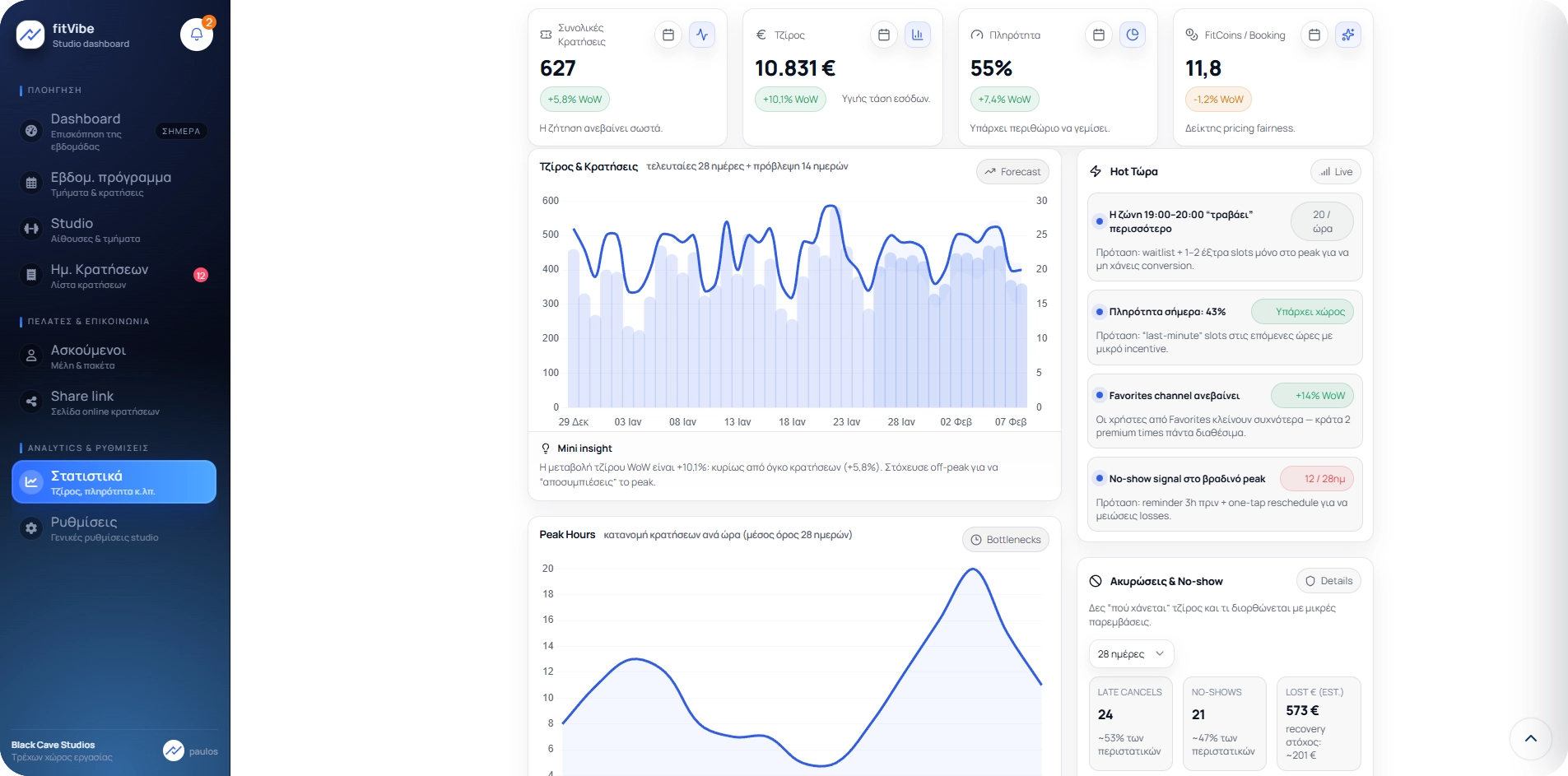Toggle the Live indicator on Hot Τώρα panel
1568x776 pixels.
coord(1334,171)
